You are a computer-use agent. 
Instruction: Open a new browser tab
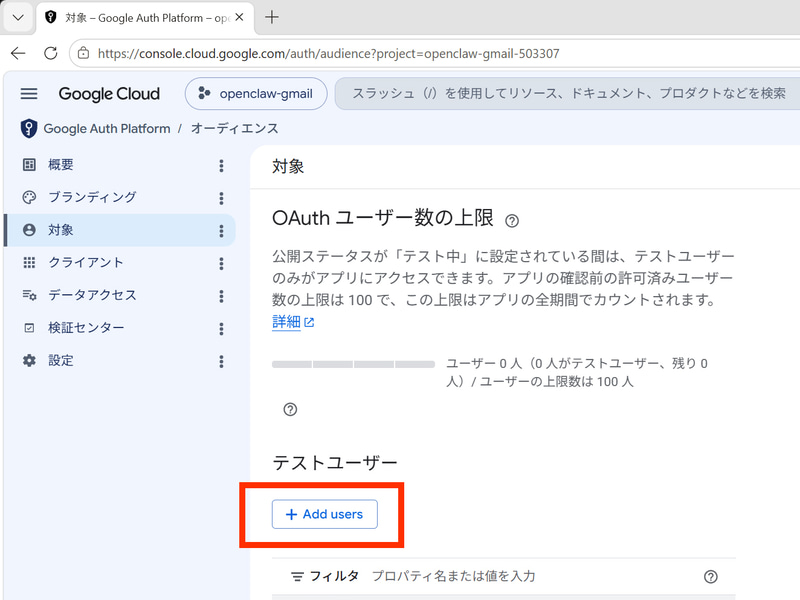click(272, 17)
